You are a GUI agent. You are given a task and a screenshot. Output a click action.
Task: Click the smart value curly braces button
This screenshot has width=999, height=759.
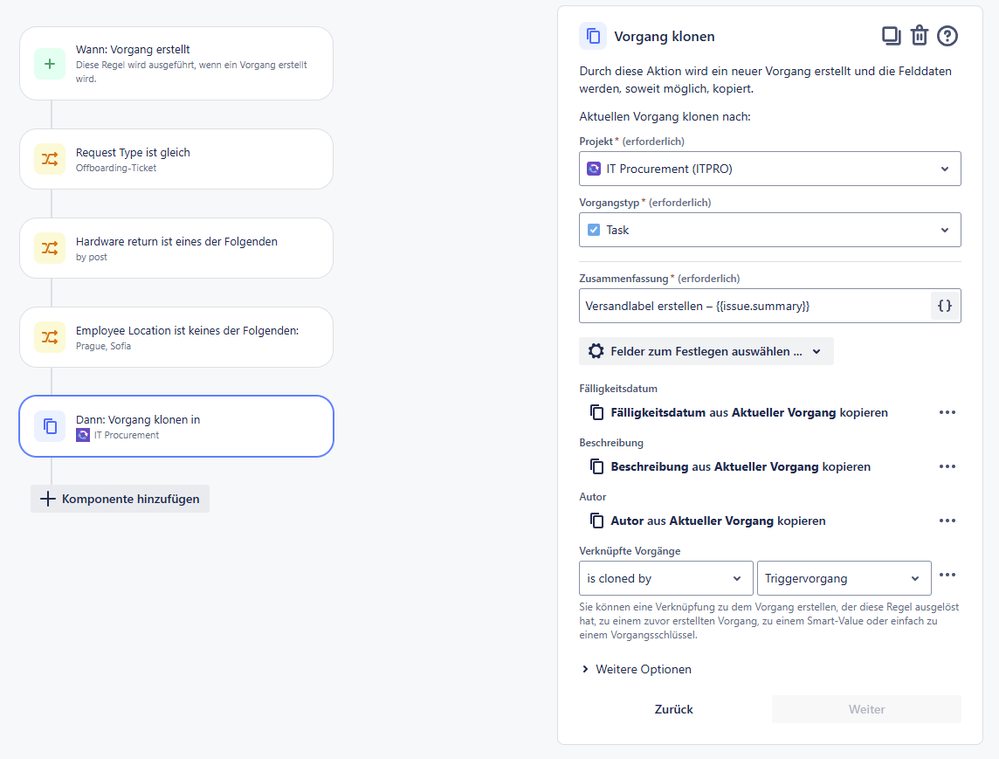945,306
